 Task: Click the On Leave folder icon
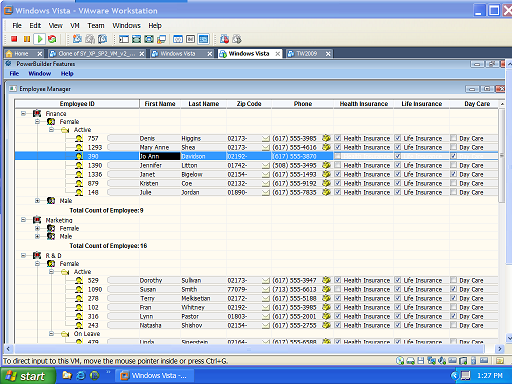click(65, 334)
